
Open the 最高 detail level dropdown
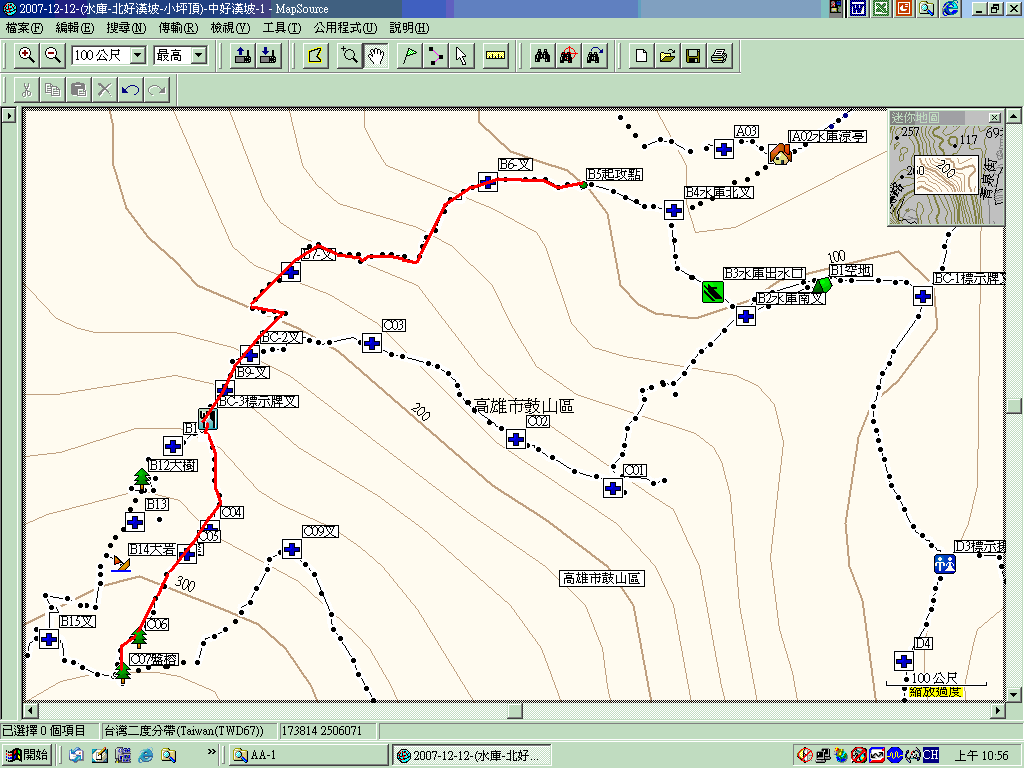pyautogui.click(x=199, y=56)
